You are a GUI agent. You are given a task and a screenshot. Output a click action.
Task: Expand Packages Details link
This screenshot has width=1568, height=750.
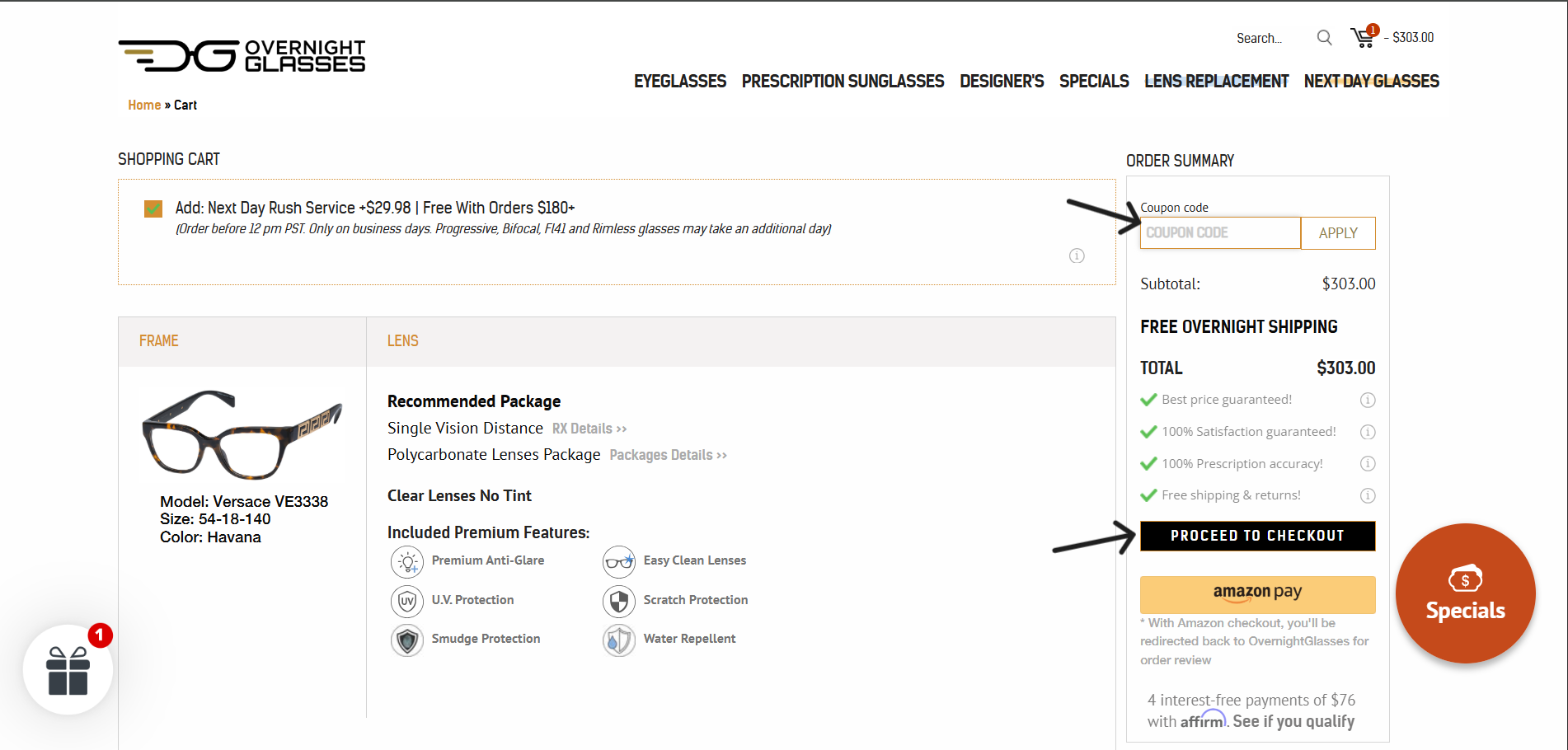[668, 455]
